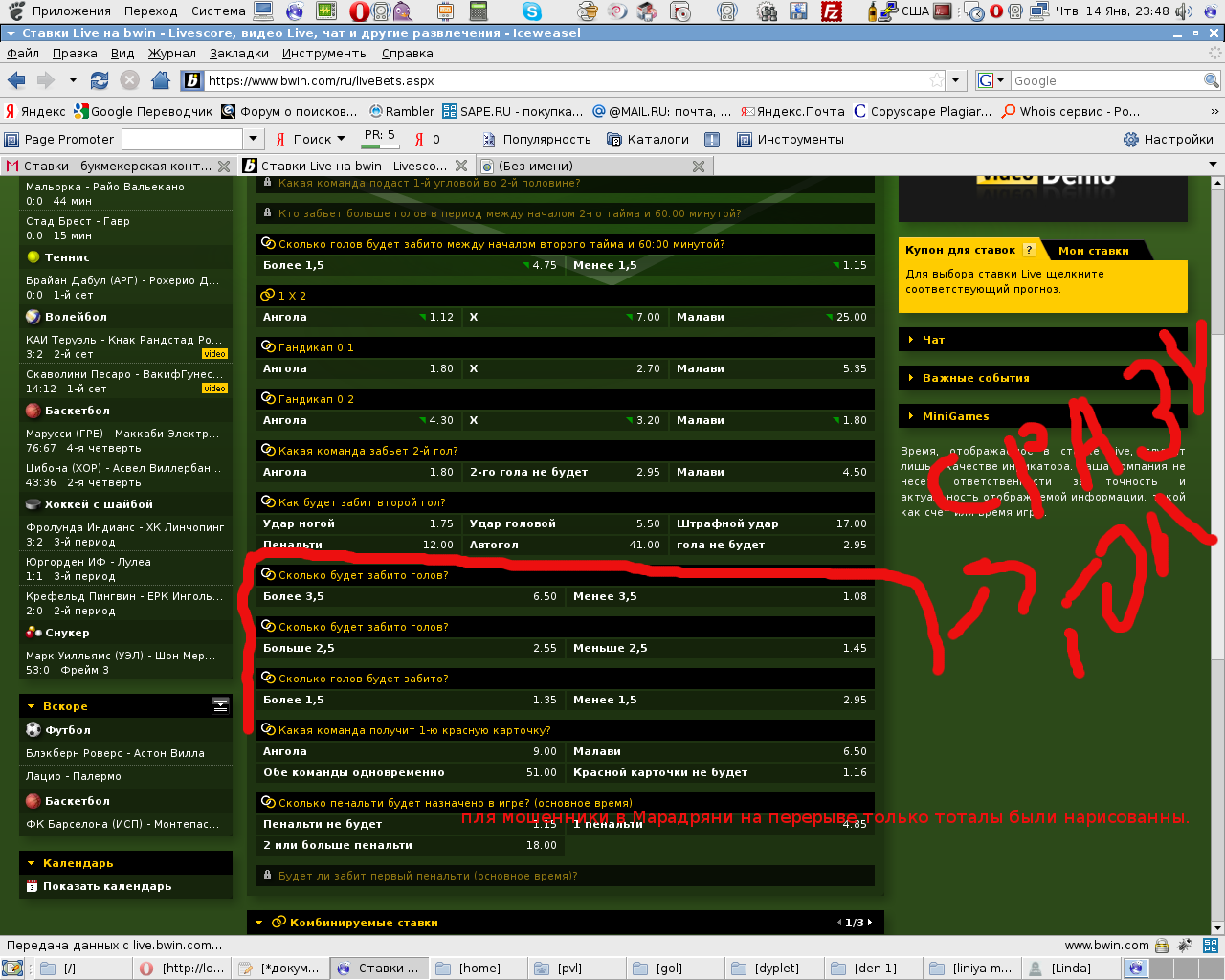This screenshot has height=980, width=1225.
Task: Click the Популярность toolbar button
Action: point(536,139)
